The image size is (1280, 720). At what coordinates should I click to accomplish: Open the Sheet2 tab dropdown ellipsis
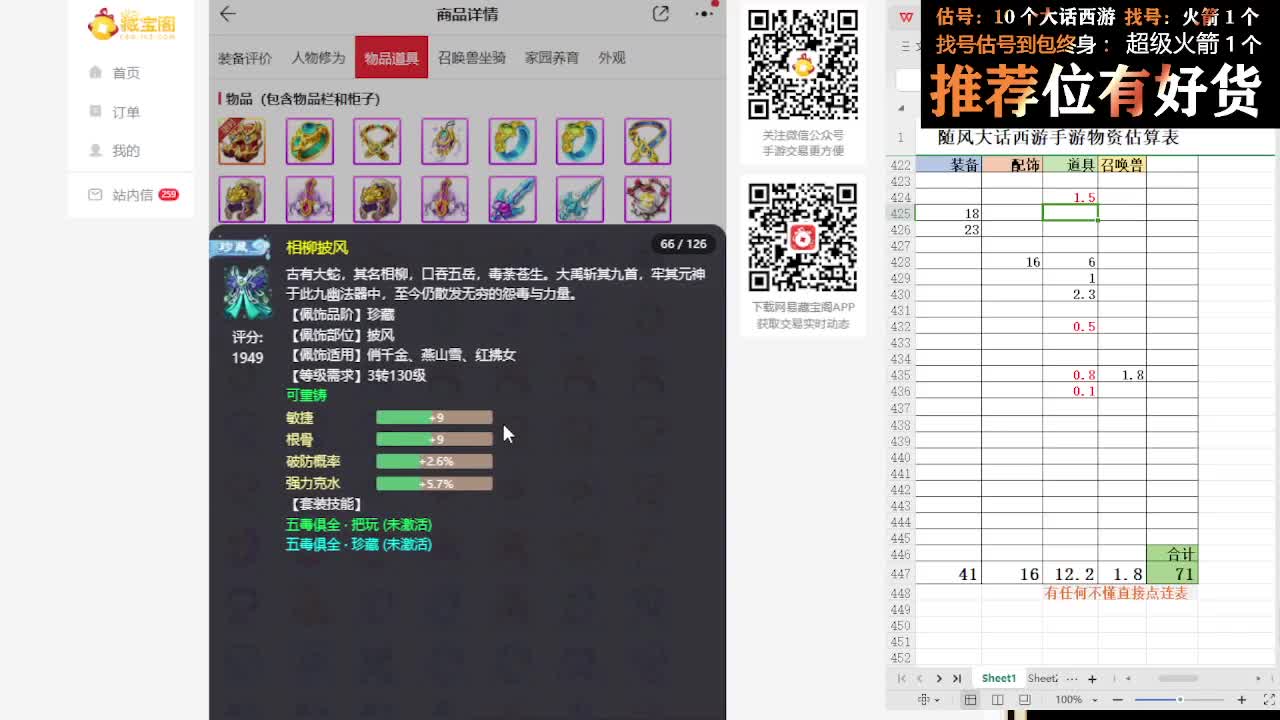(1072, 678)
